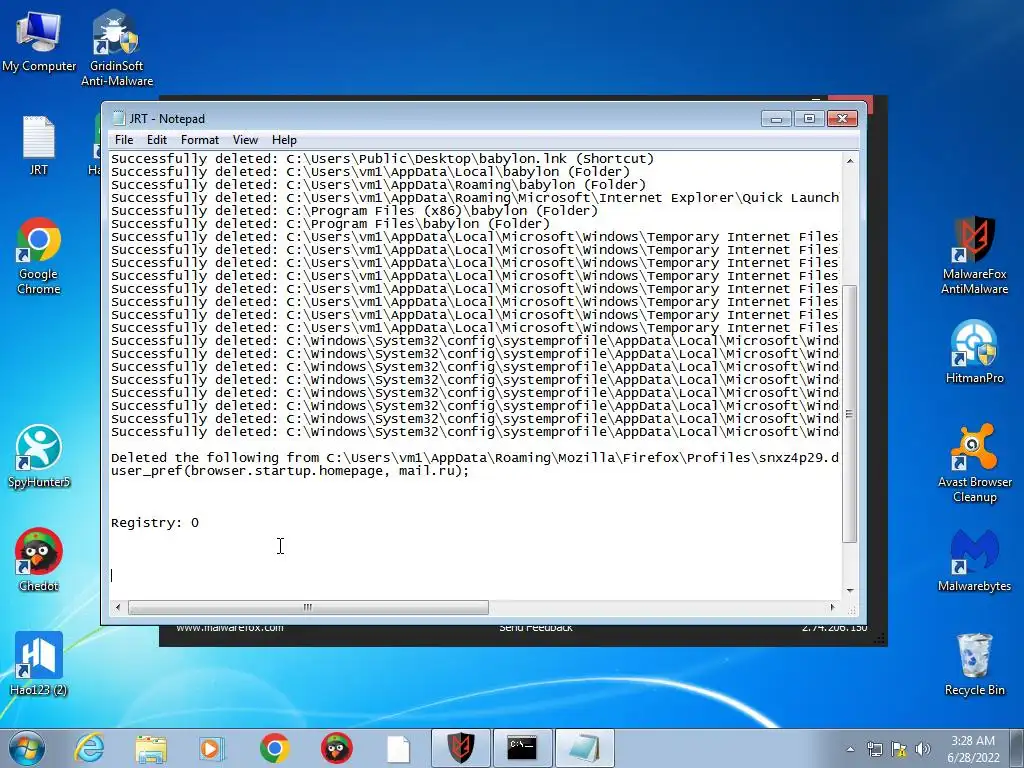Click the 'Registry: 0' line
Viewport: 1024px width, 768px height.
click(155, 523)
